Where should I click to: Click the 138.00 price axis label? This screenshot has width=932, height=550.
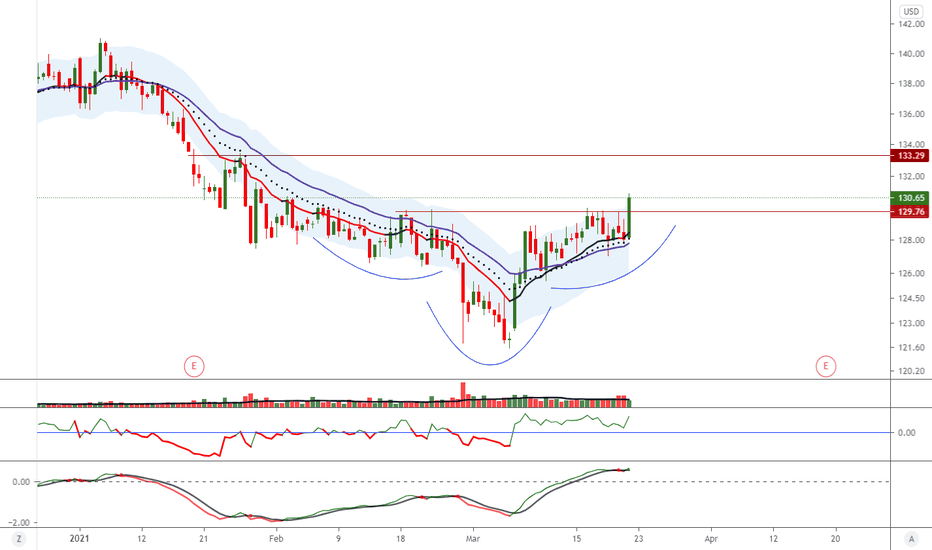(x=911, y=84)
